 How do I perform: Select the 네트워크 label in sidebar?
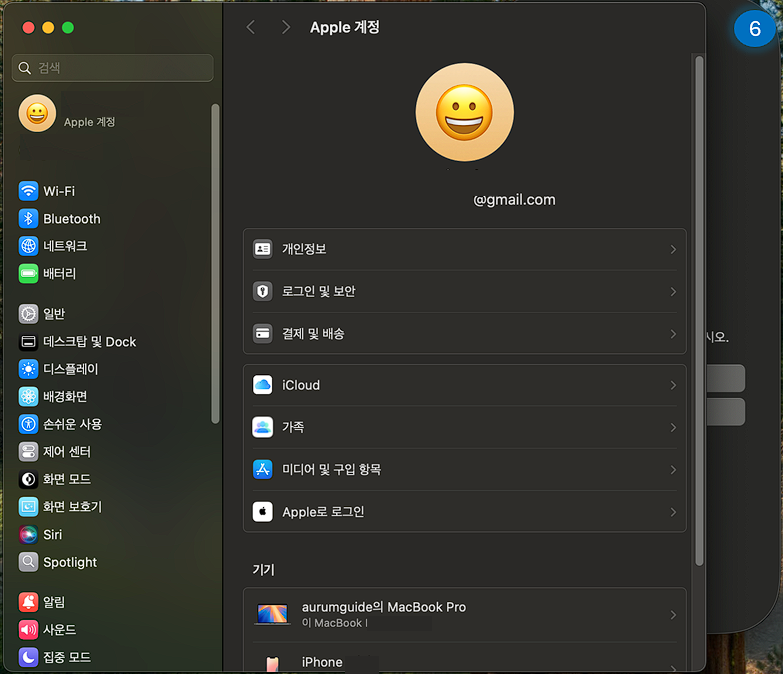pyautogui.click(x=65, y=246)
